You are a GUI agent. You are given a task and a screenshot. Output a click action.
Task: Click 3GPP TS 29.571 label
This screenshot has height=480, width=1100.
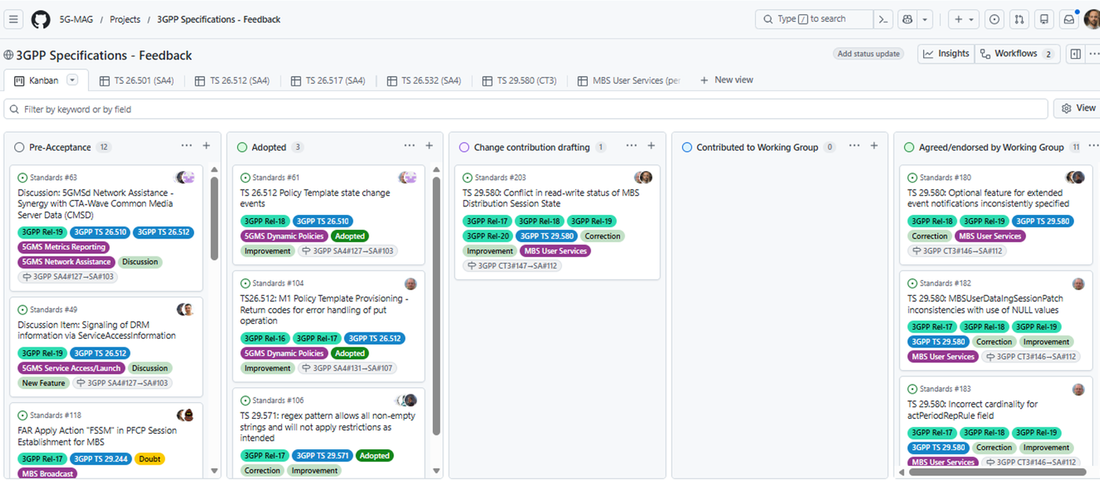pyautogui.click(x=321, y=455)
